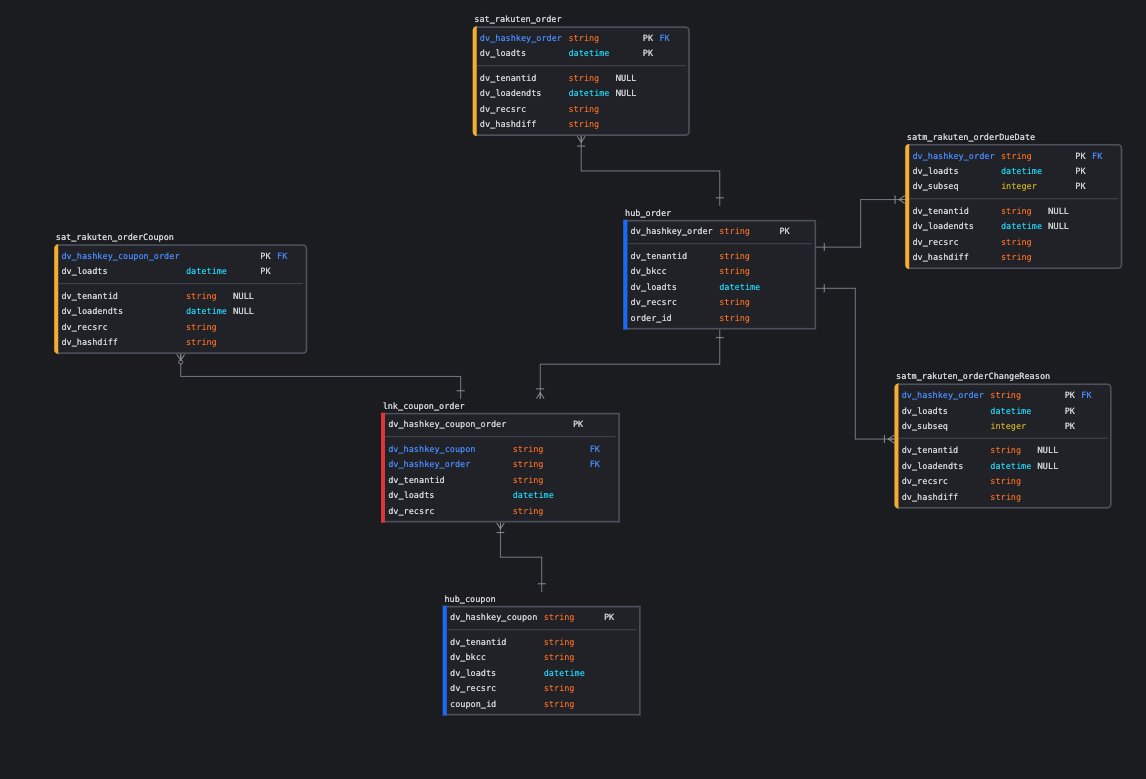1146x779 pixels.
Task: Click dv_hashdiff row in sat_rakuten_order
Action: [x=581, y=124]
